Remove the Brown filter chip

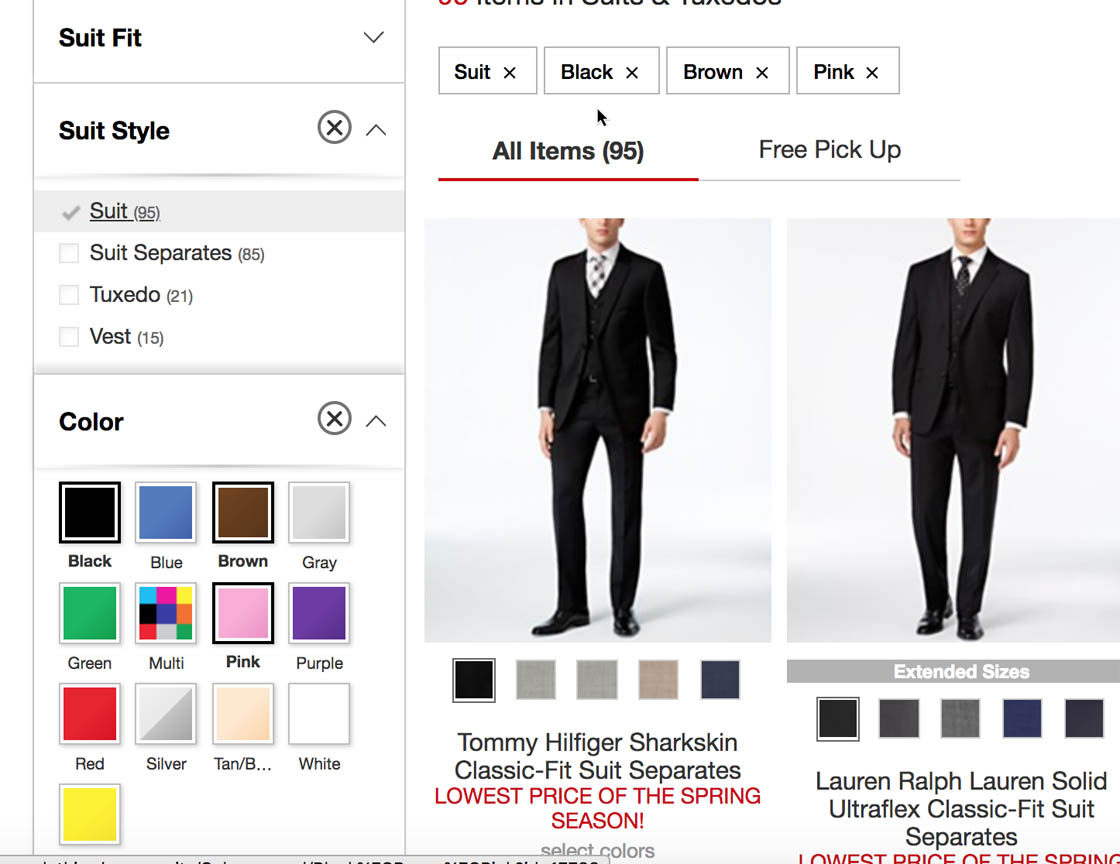(x=762, y=71)
